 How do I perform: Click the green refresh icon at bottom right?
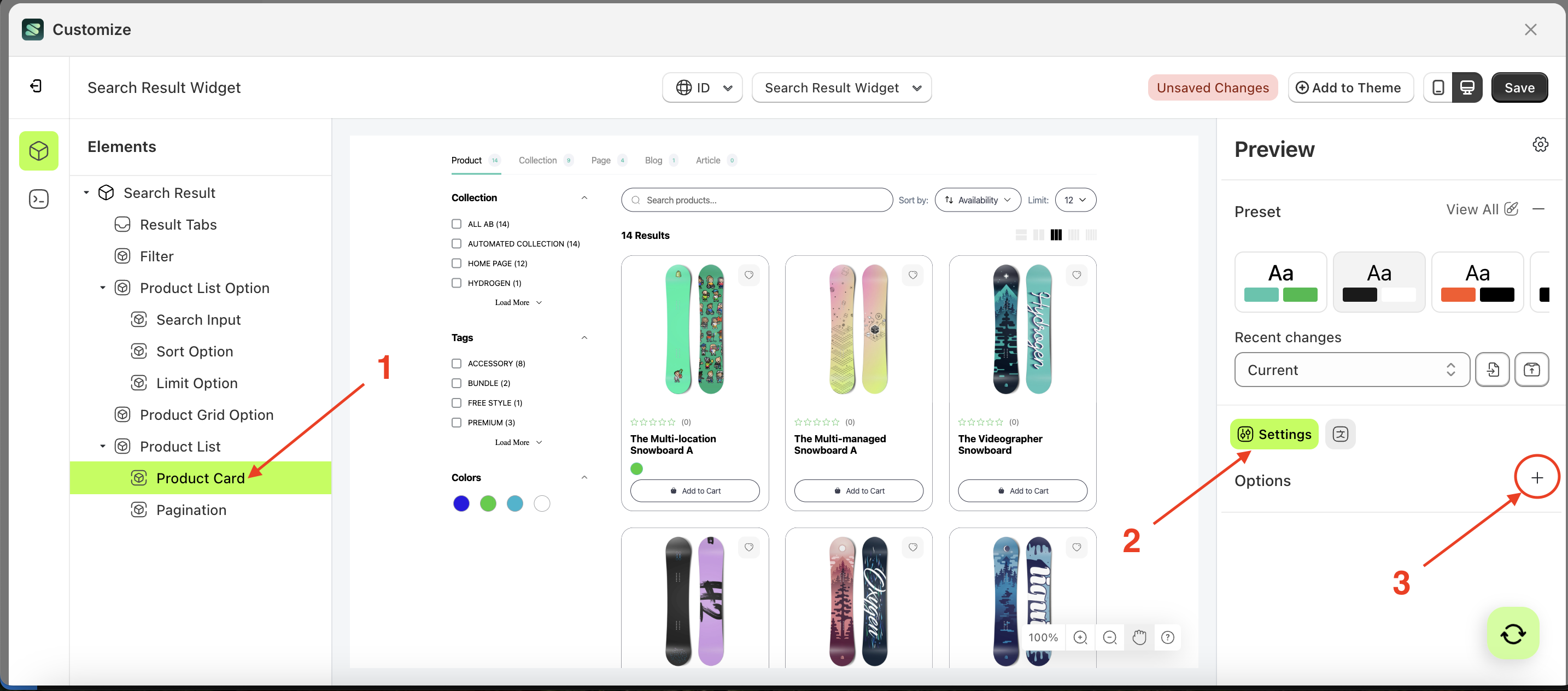(x=1513, y=633)
